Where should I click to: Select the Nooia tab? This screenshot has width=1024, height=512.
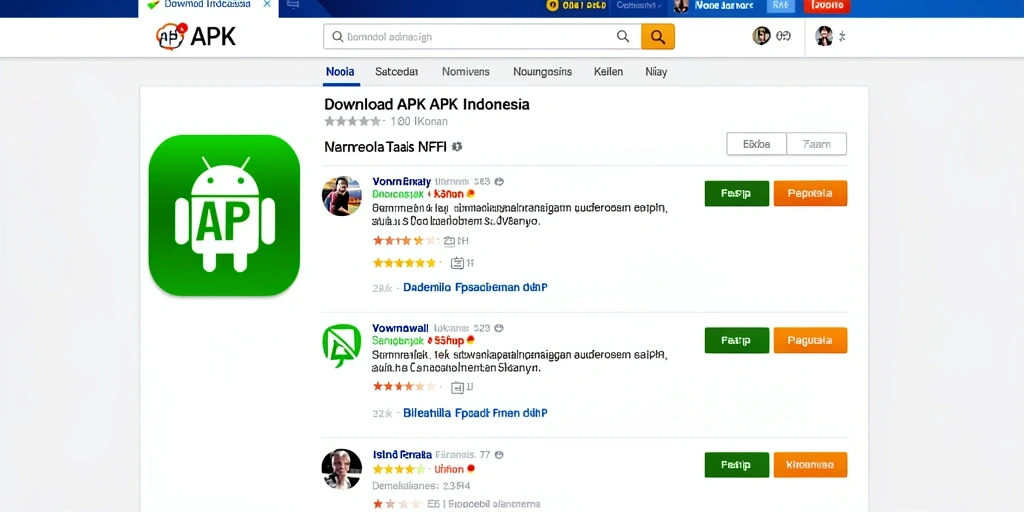[340, 72]
